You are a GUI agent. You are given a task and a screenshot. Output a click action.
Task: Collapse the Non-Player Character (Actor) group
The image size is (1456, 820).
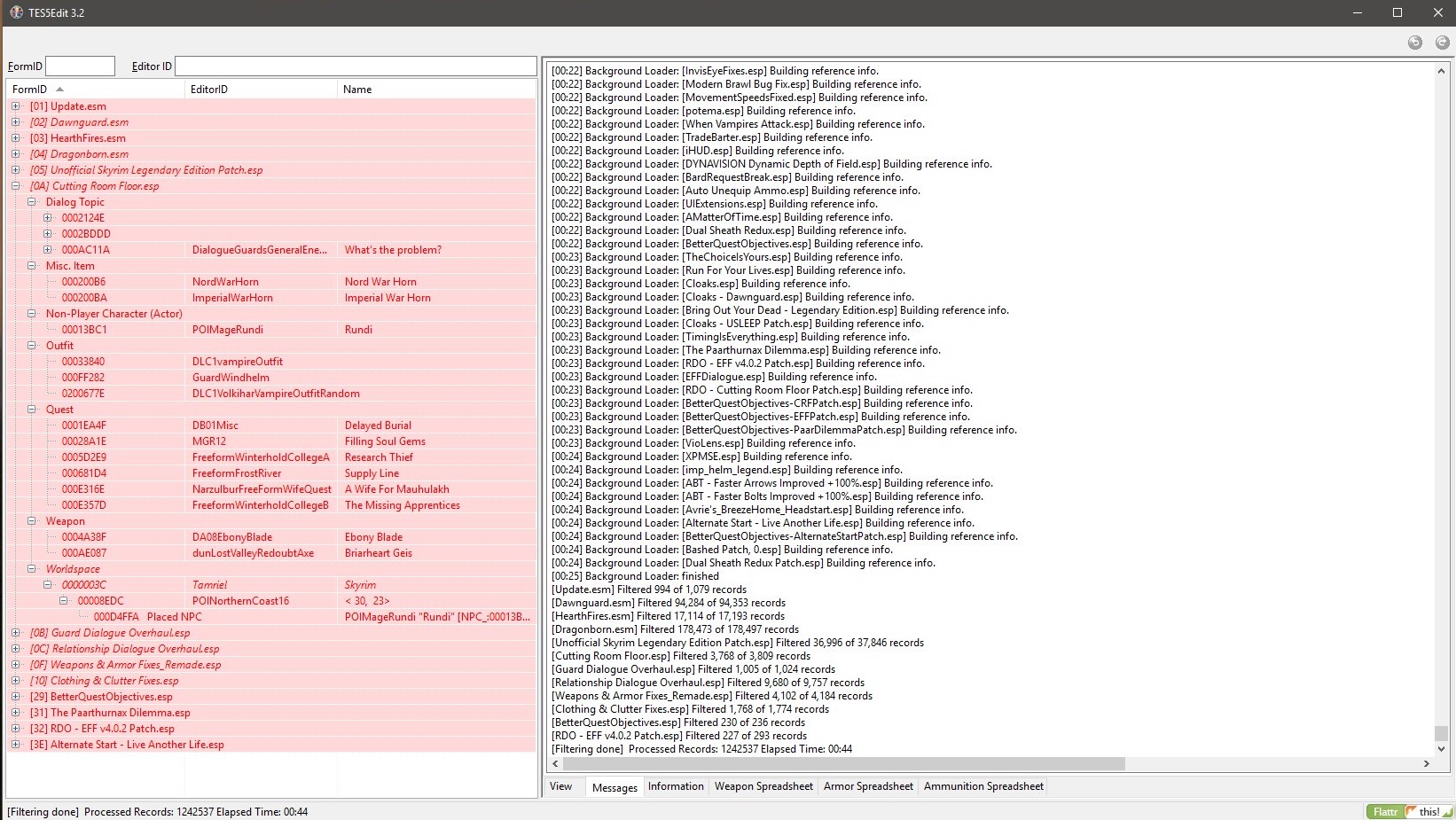click(32, 314)
